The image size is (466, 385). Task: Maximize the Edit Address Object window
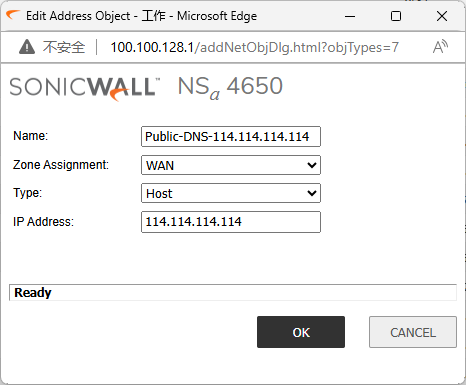click(x=396, y=16)
